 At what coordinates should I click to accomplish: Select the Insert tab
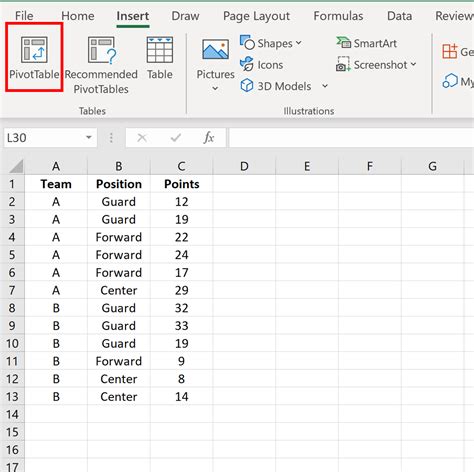coord(133,16)
